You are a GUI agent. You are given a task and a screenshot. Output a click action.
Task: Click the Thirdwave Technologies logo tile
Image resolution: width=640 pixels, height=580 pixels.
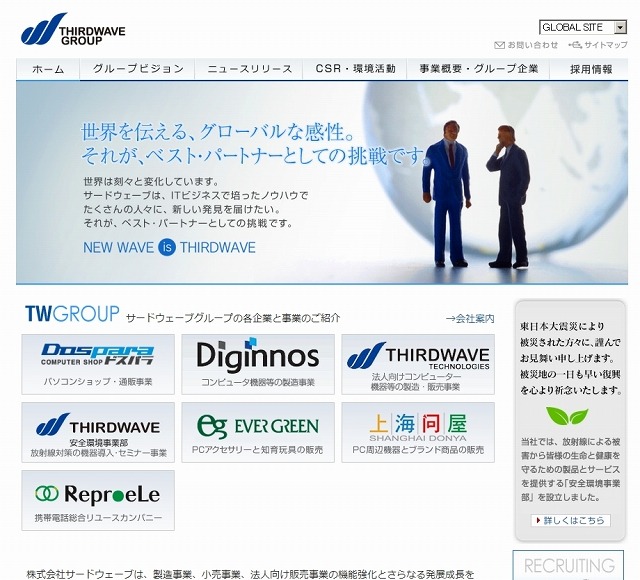(417, 363)
